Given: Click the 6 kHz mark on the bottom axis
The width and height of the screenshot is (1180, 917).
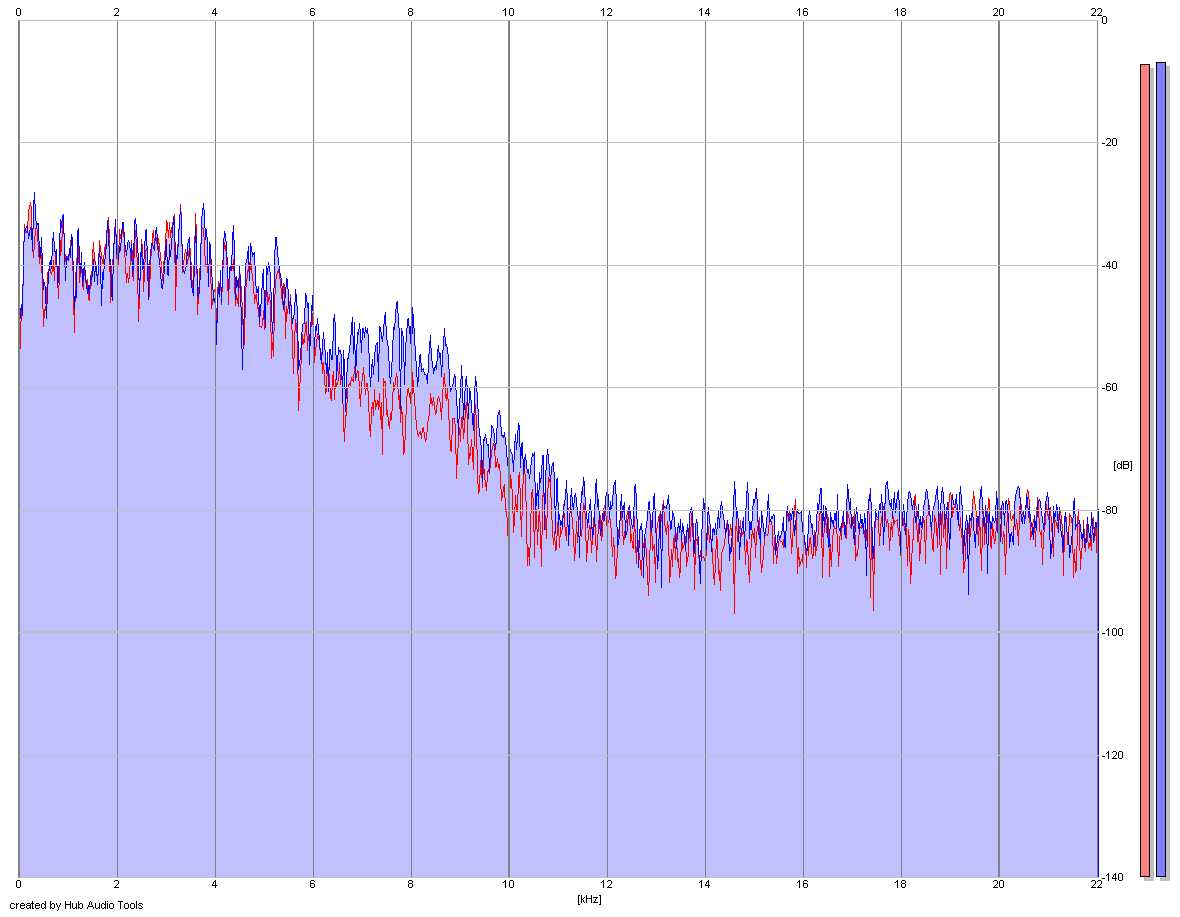Looking at the screenshot, I should point(312,884).
